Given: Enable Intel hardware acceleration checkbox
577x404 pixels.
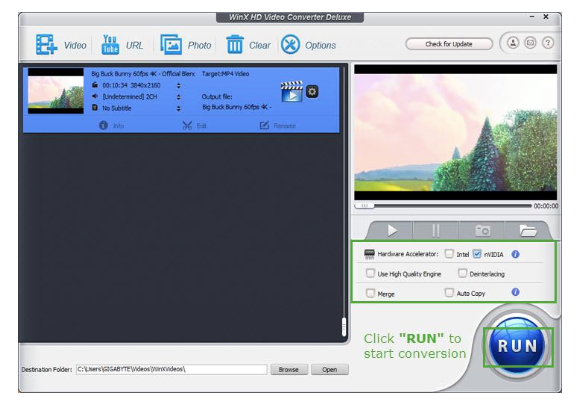Looking at the screenshot, I should (449, 254).
